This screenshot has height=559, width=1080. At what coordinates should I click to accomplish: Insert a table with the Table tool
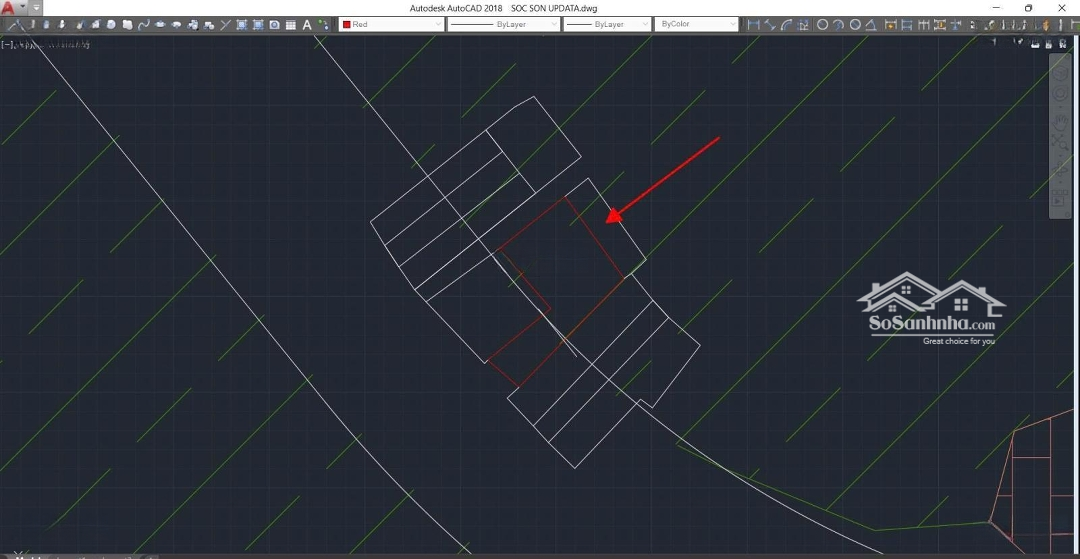291,25
